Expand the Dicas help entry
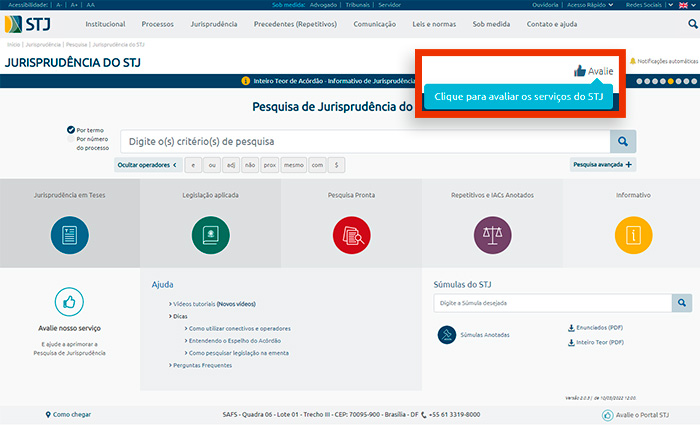700x427 pixels. pos(178,316)
